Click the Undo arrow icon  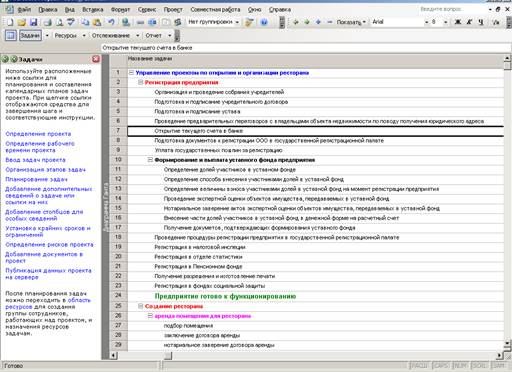click(111, 22)
